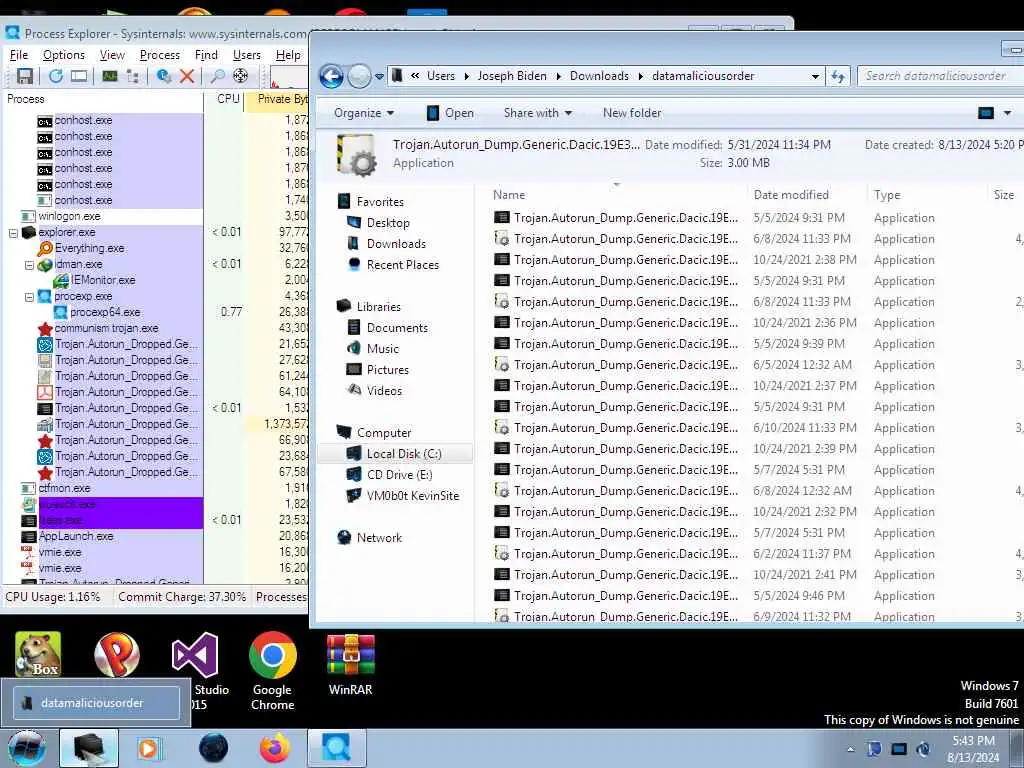Open the media player taskbar icon
Screen dimensions: 1024x768
pyautogui.click(x=148, y=748)
